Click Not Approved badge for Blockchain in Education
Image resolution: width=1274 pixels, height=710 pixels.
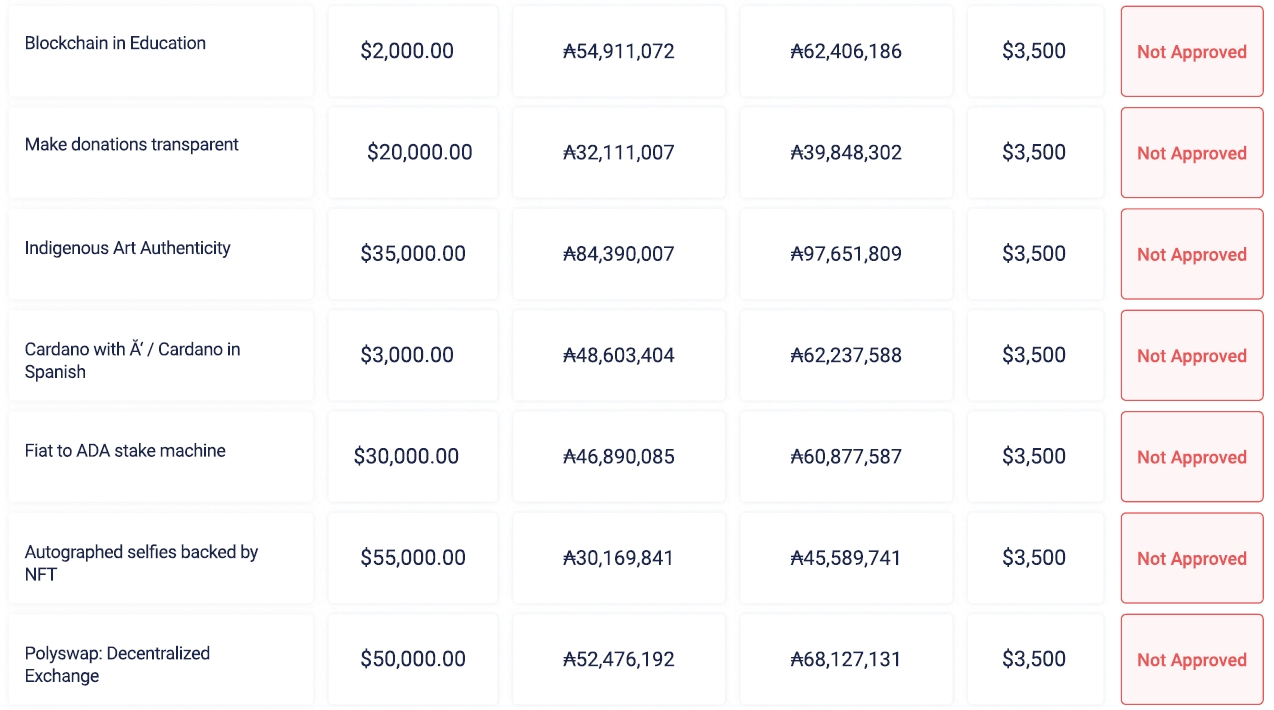click(x=1191, y=52)
